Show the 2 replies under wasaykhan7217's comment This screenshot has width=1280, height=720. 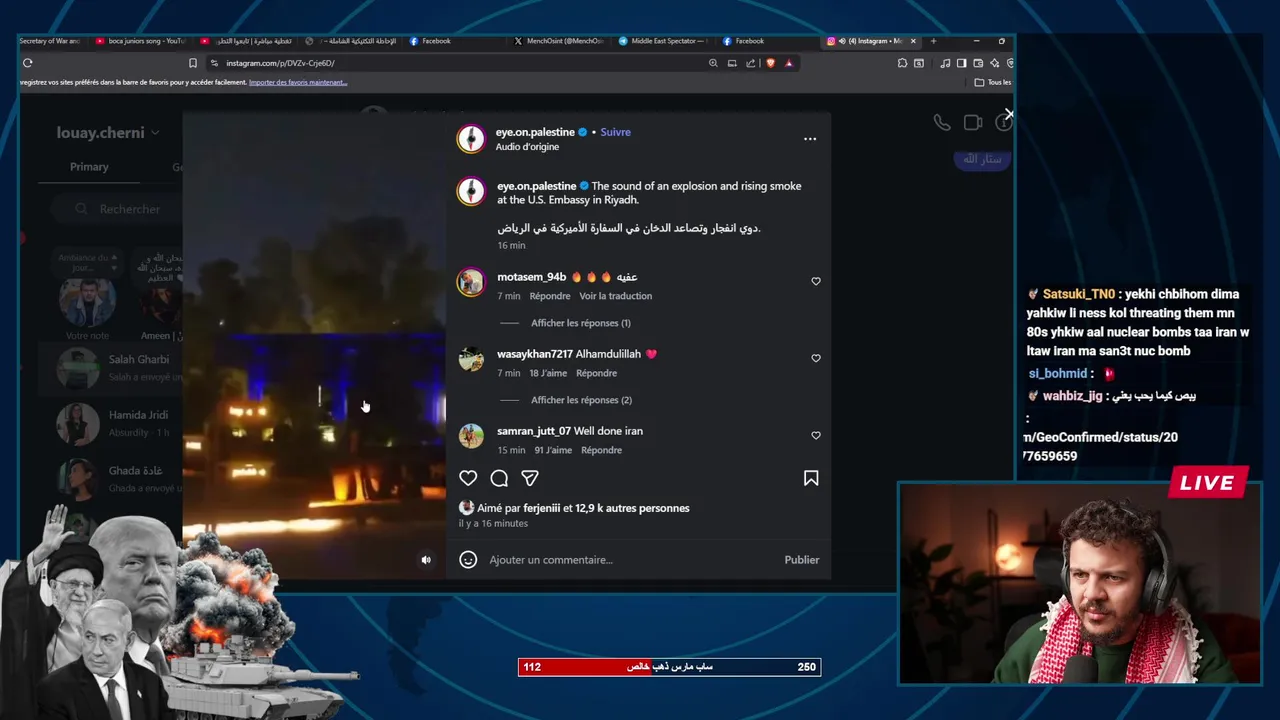point(581,400)
